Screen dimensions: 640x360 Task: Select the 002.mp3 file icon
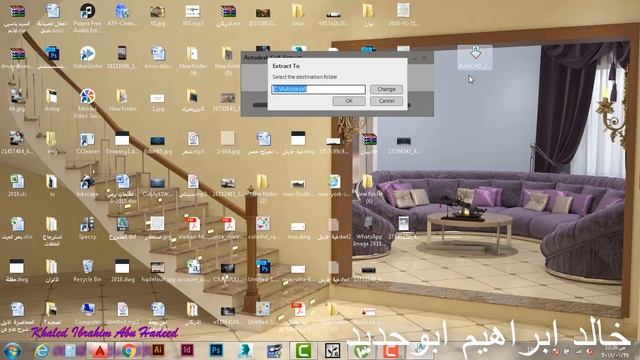(193, 15)
